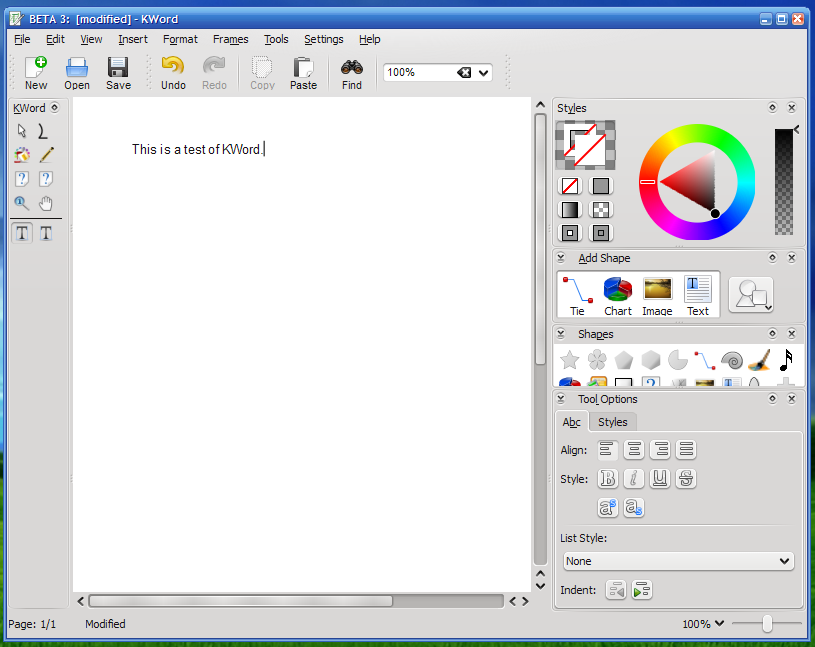
Task: Select the gradient fill button in Styles
Action: pos(570,209)
